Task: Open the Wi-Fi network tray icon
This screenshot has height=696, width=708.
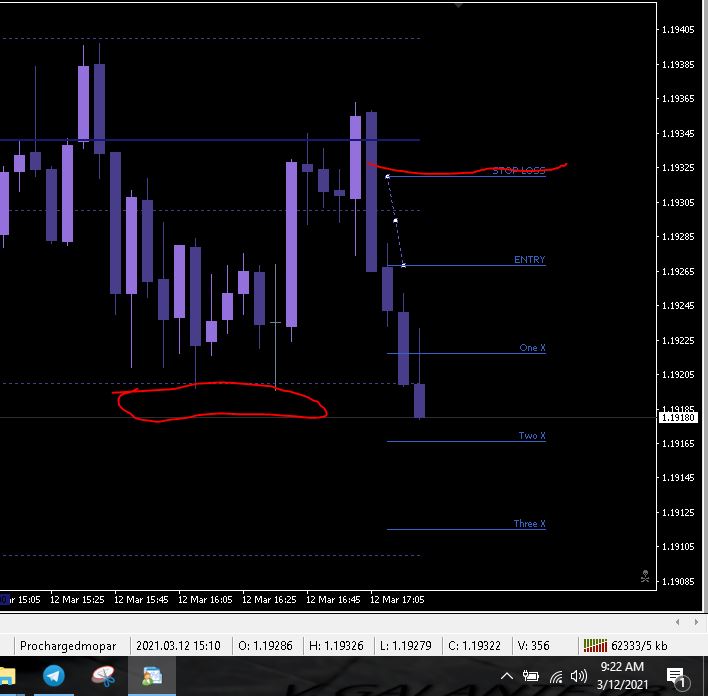Action: click(556, 677)
